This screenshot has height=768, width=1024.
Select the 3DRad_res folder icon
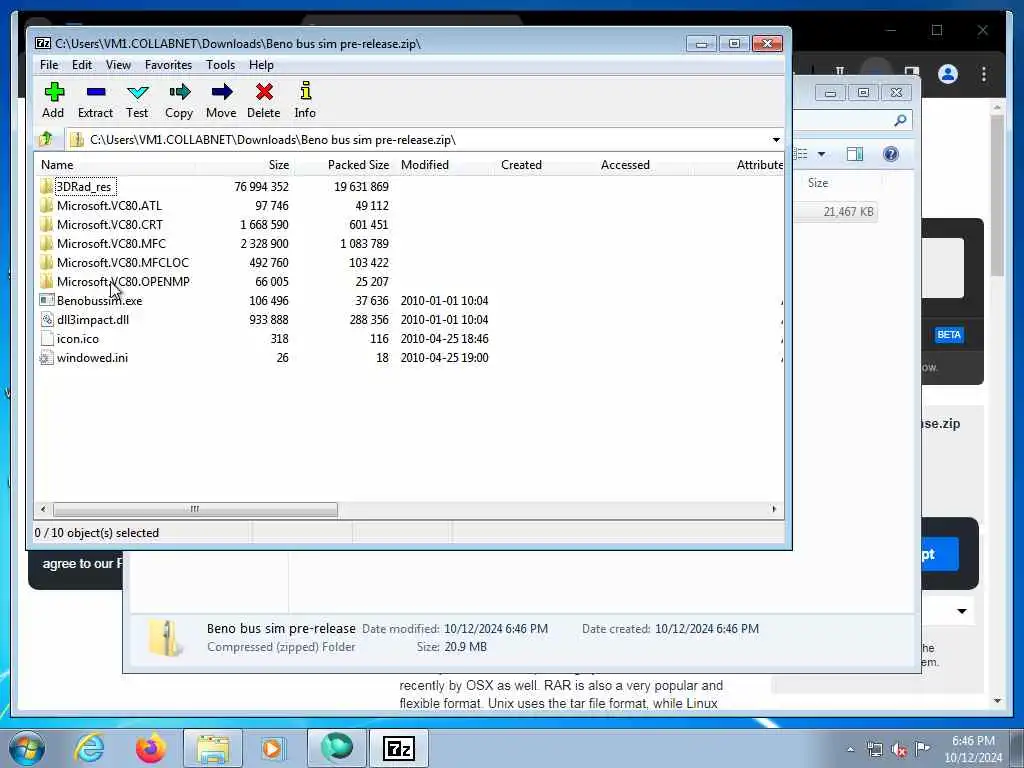pyautogui.click(x=46, y=187)
